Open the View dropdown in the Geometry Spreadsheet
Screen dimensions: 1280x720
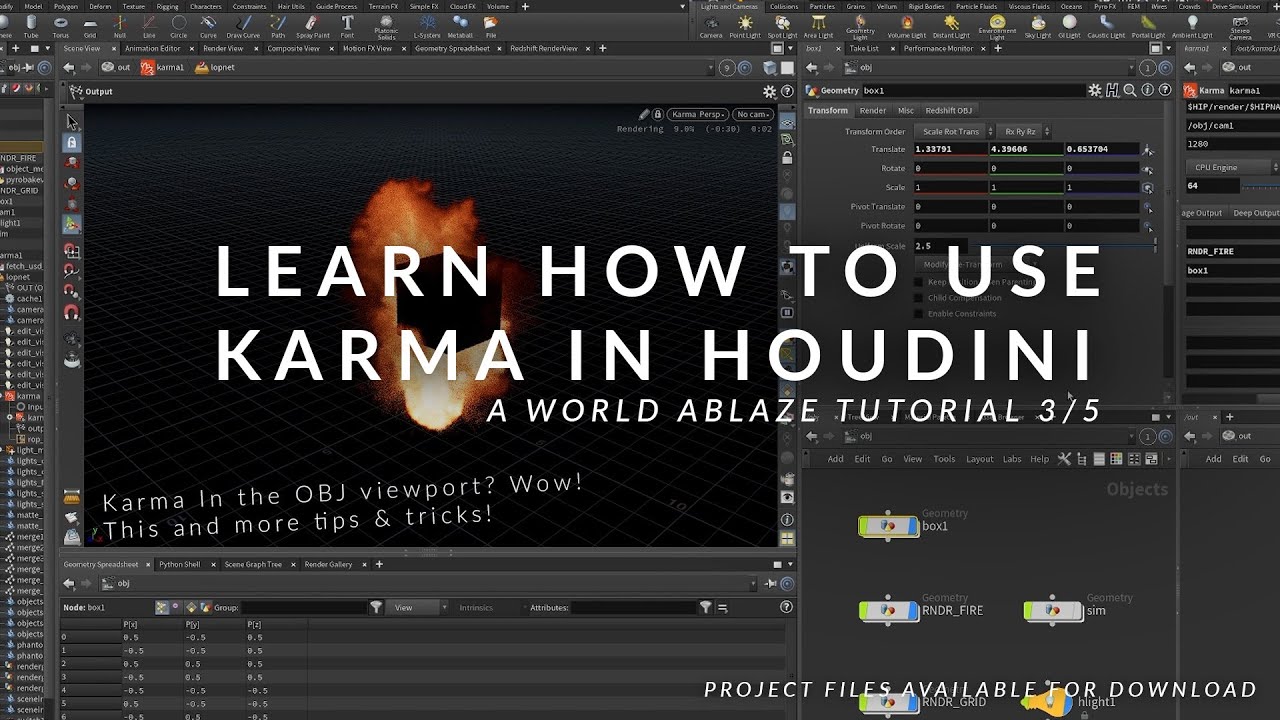[417, 607]
